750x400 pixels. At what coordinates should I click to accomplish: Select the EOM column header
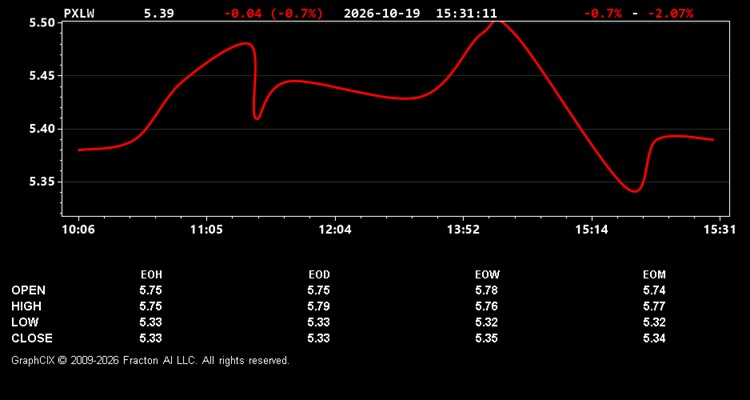tap(654, 275)
